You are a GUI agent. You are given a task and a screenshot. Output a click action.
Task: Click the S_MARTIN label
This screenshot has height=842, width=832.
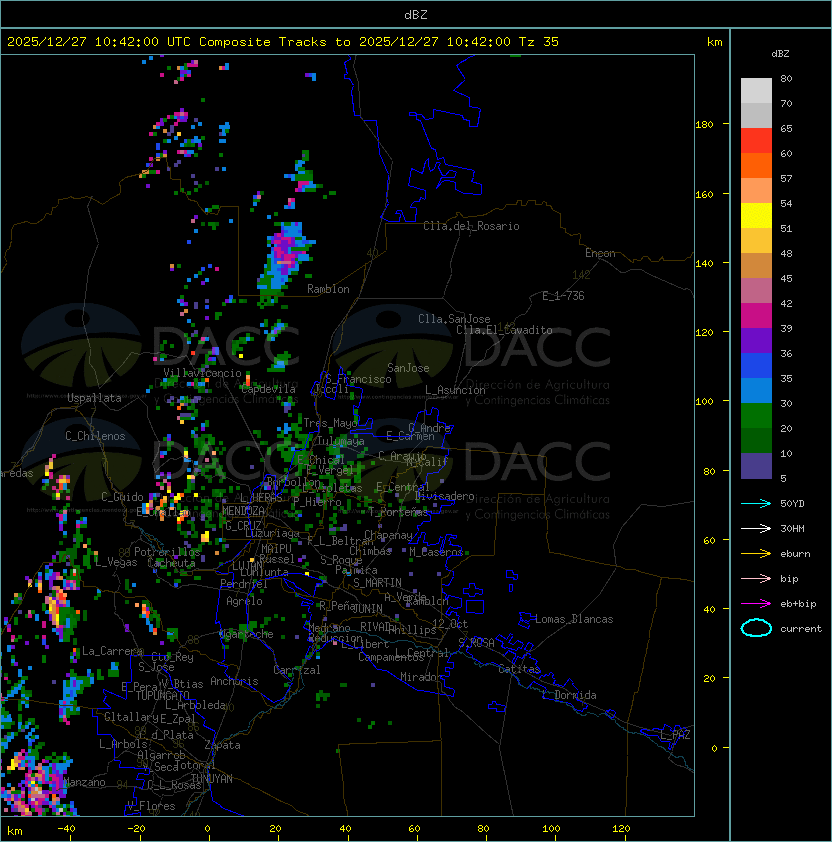click(377, 583)
